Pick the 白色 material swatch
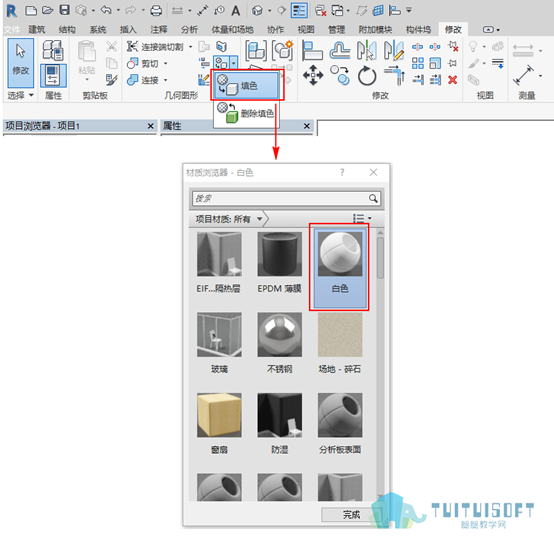The height and width of the screenshot is (536, 554). click(x=340, y=267)
